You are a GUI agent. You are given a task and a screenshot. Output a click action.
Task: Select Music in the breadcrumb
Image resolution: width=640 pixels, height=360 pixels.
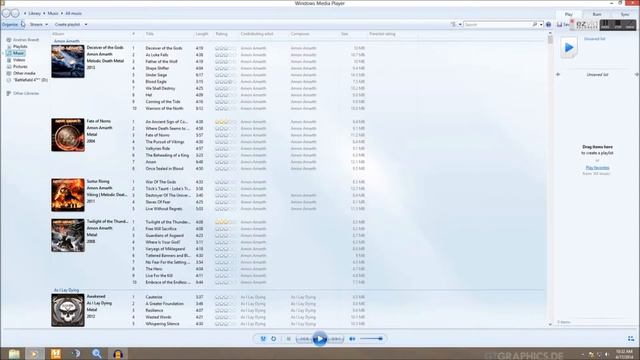[x=53, y=13]
